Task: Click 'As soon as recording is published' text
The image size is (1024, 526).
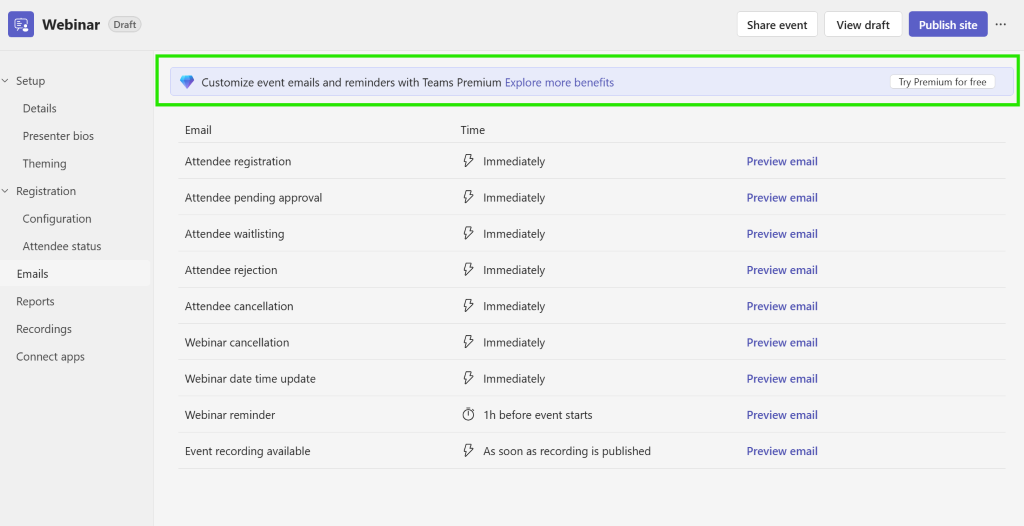Action: click(567, 451)
